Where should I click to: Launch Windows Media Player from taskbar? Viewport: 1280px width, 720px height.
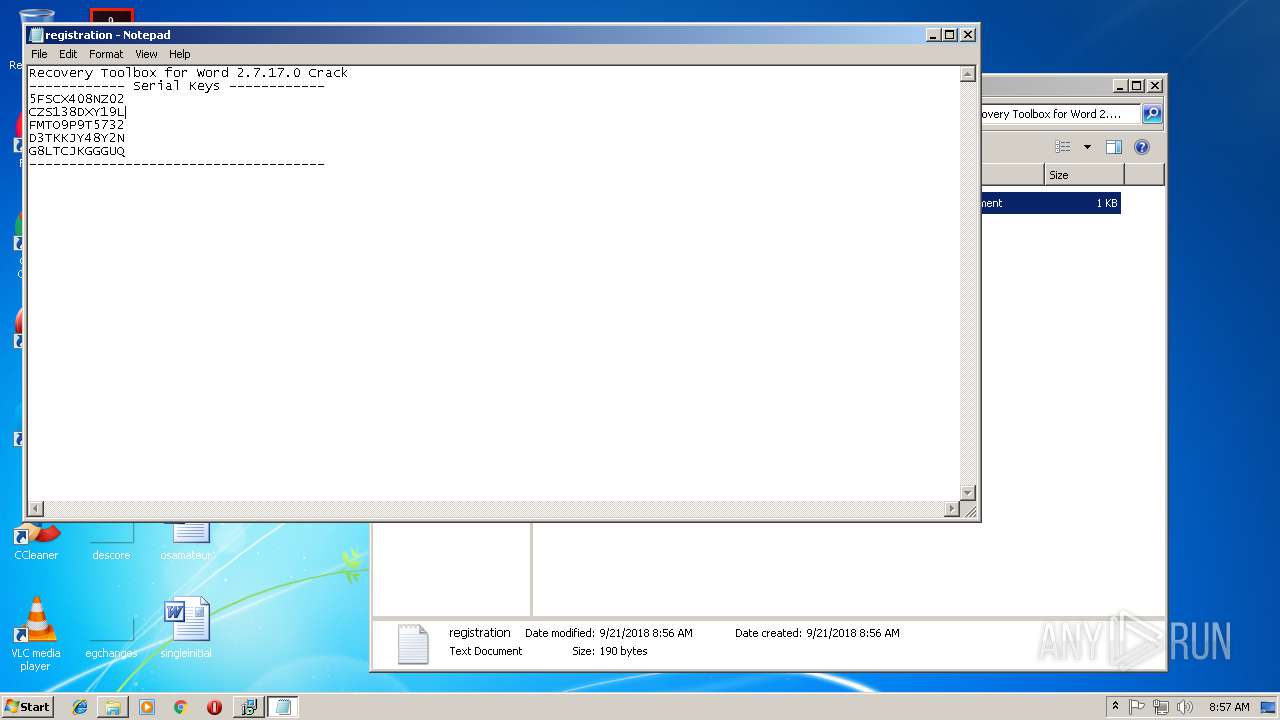147,707
